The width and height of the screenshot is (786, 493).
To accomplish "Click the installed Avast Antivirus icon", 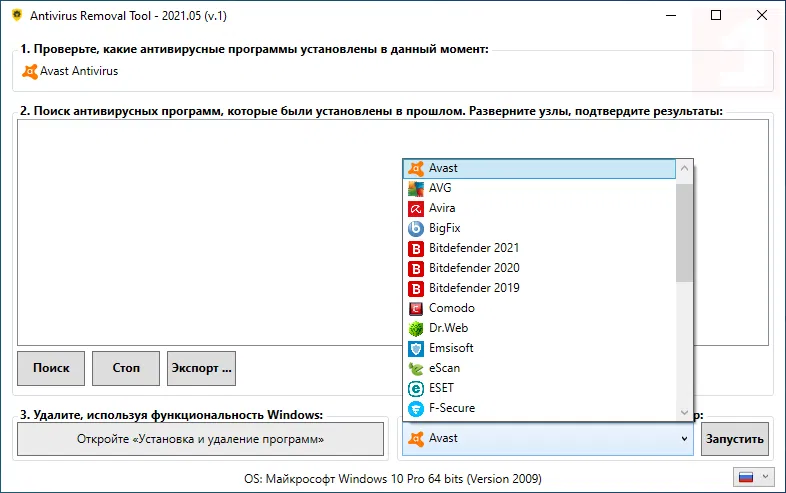I will (x=30, y=72).
